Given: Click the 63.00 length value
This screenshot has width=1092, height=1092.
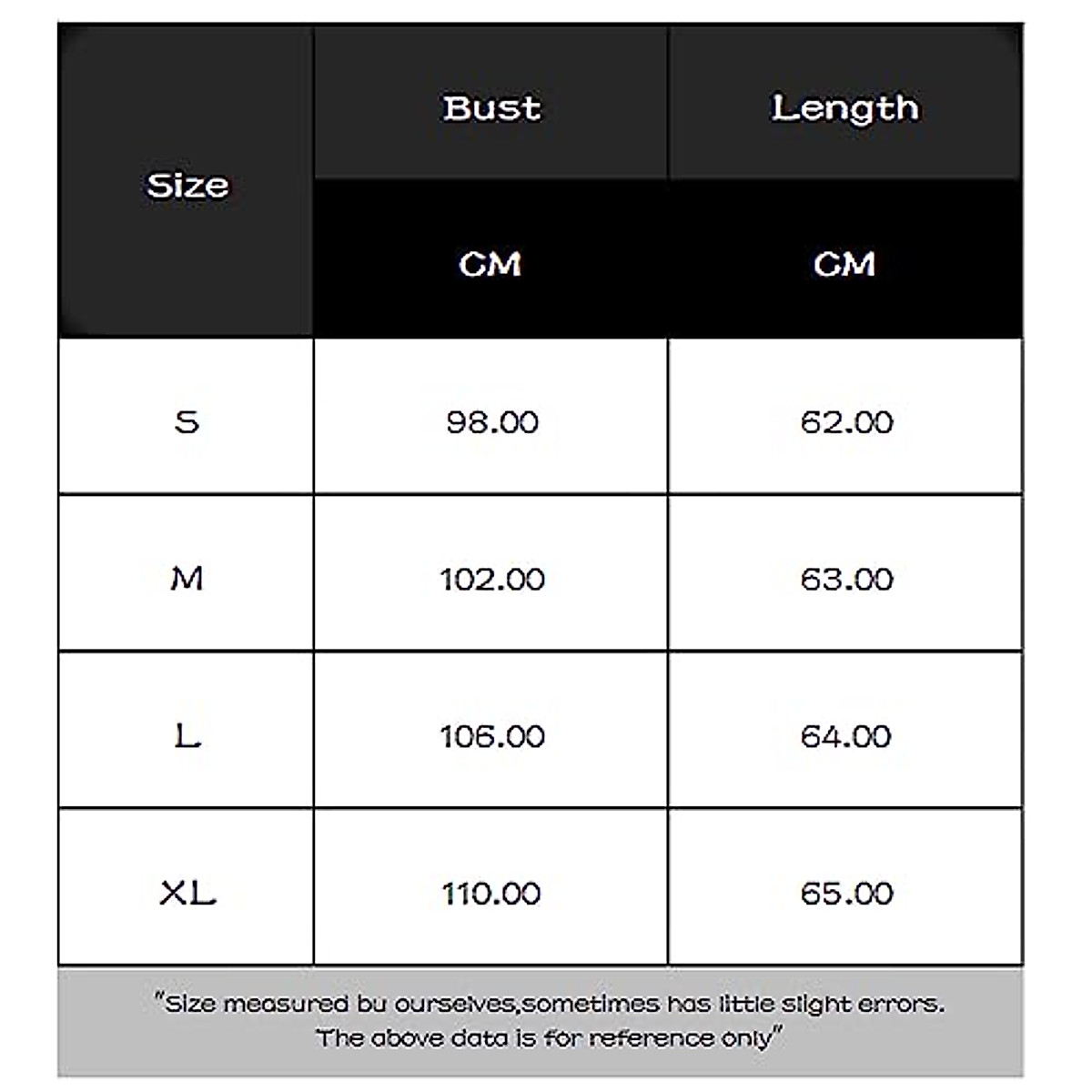Looking at the screenshot, I should click(x=846, y=579).
